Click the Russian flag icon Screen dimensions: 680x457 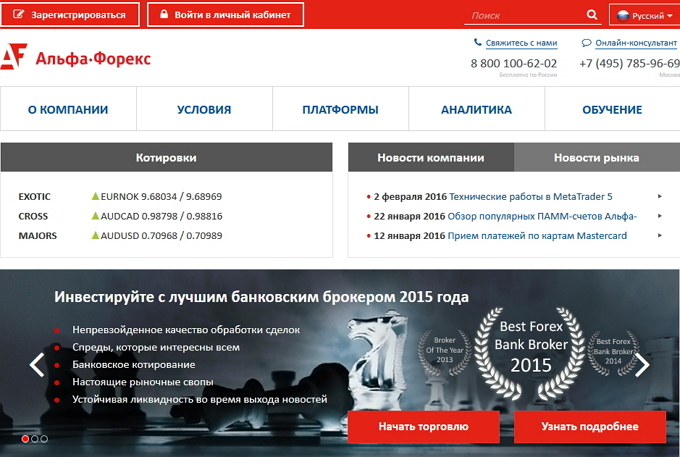(623, 16)
